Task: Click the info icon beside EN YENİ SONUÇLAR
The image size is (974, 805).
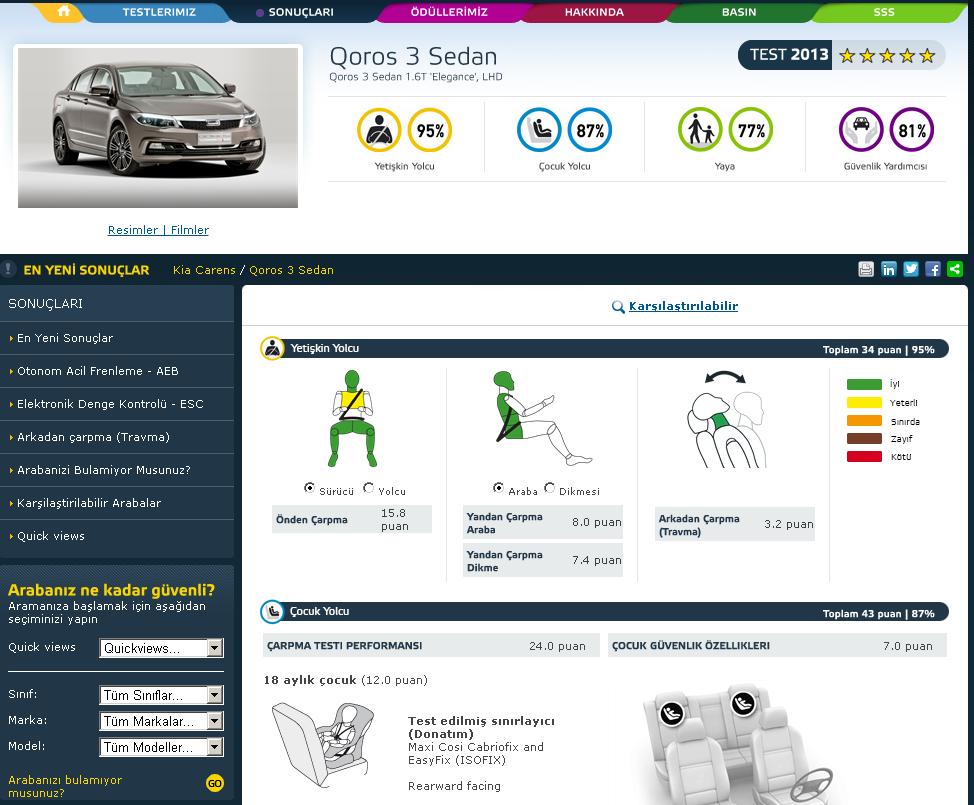Action: pos(8,269)
